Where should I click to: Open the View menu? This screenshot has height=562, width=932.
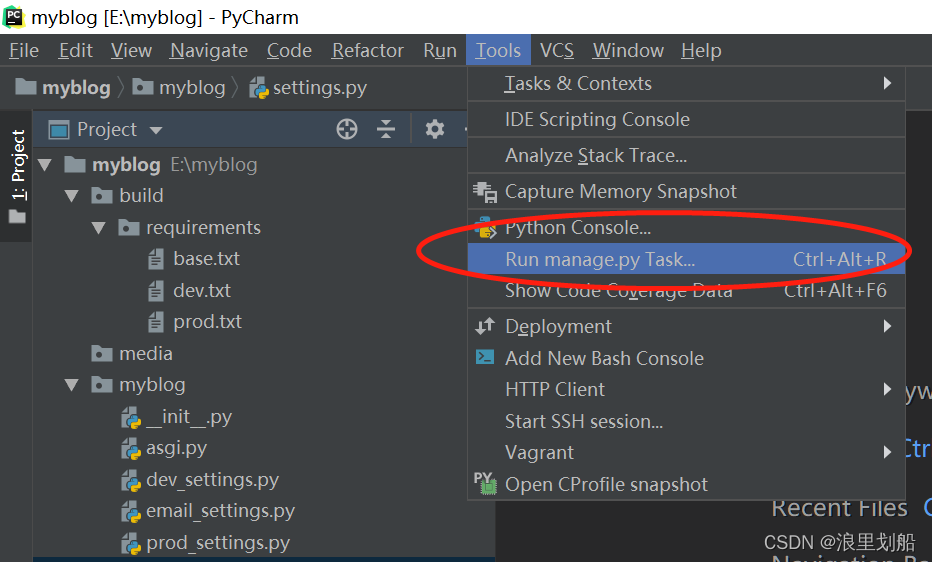[x=131, y=50]
